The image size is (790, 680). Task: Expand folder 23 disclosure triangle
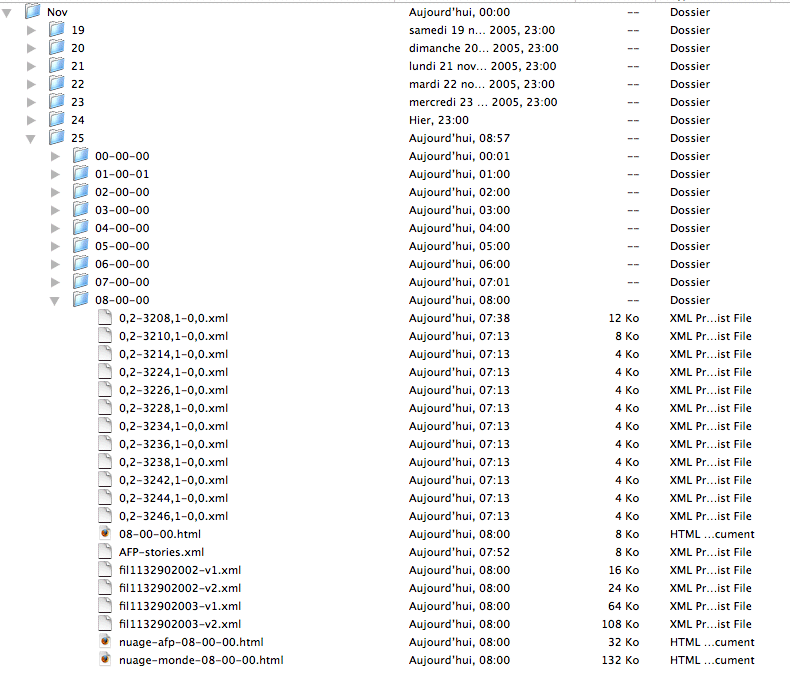(31, 102)
